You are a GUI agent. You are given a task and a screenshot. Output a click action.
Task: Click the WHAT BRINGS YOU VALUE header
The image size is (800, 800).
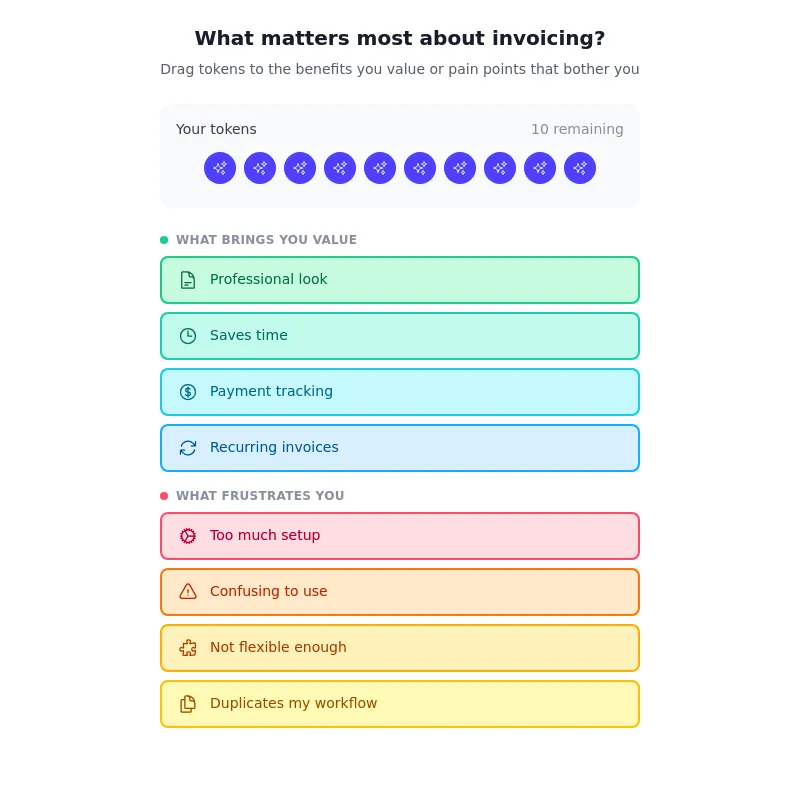coord(266,240)
